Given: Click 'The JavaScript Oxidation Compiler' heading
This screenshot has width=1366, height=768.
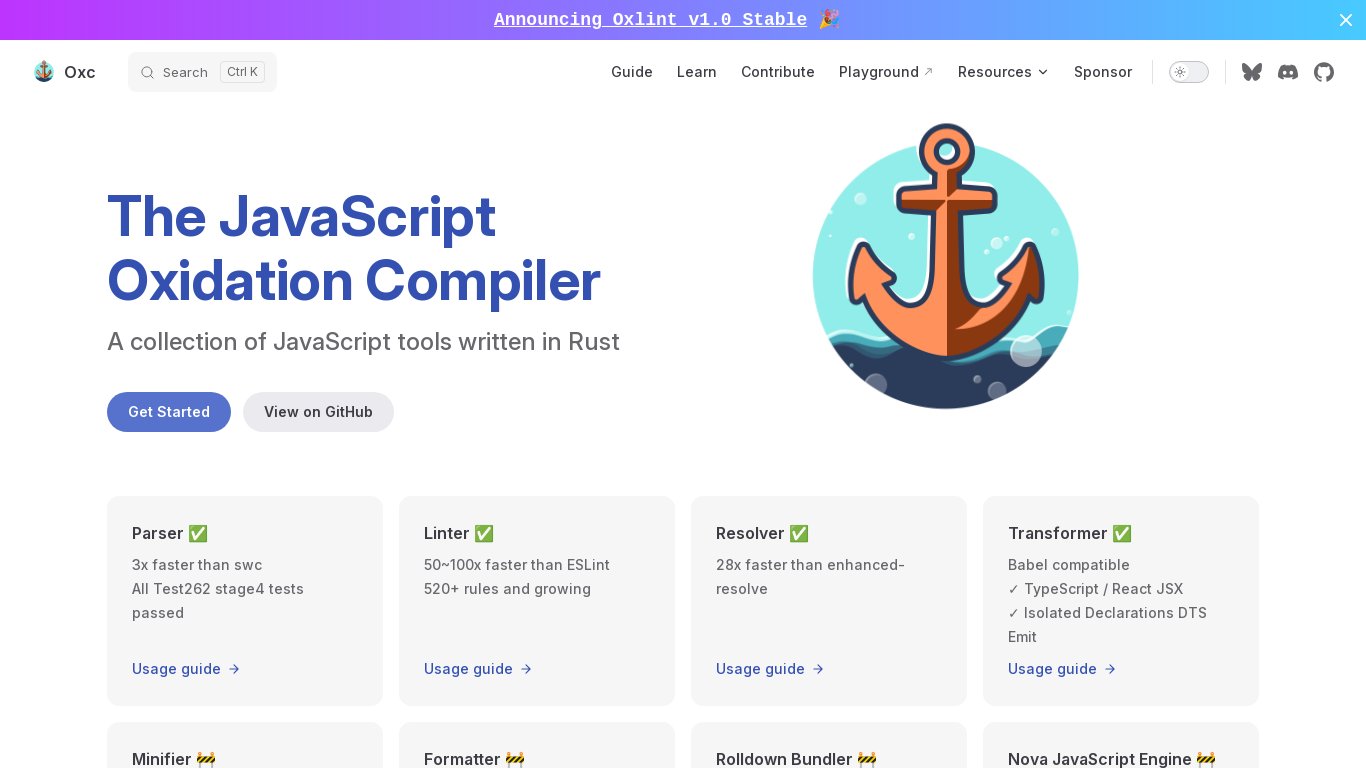Looking at the screenshot, I should [354, 247].
